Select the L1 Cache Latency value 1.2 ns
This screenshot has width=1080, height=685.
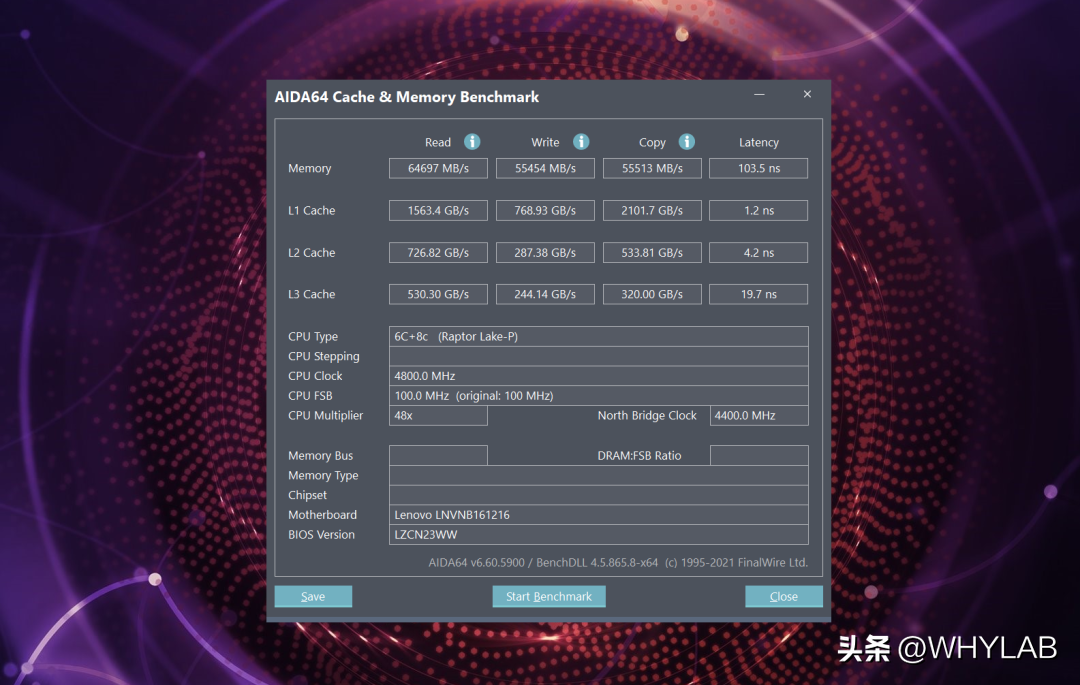coord(758,211)
